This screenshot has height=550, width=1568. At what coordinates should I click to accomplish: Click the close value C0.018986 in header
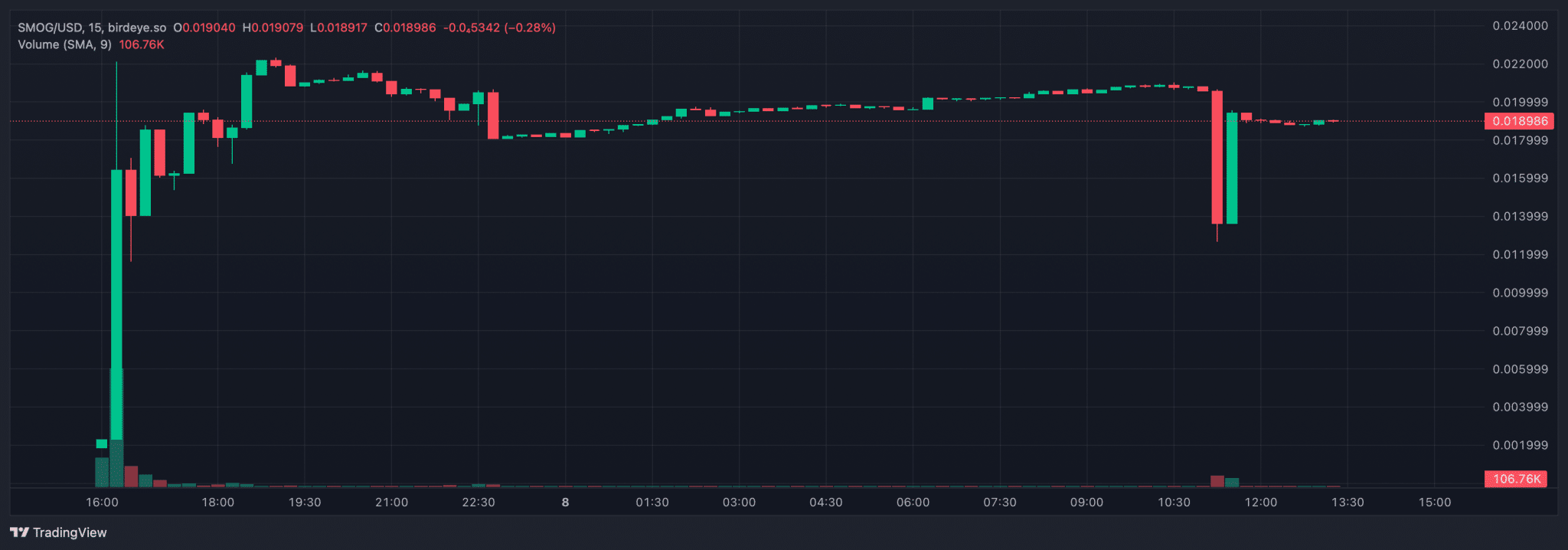pyautogui.click(x=405, y=28)
